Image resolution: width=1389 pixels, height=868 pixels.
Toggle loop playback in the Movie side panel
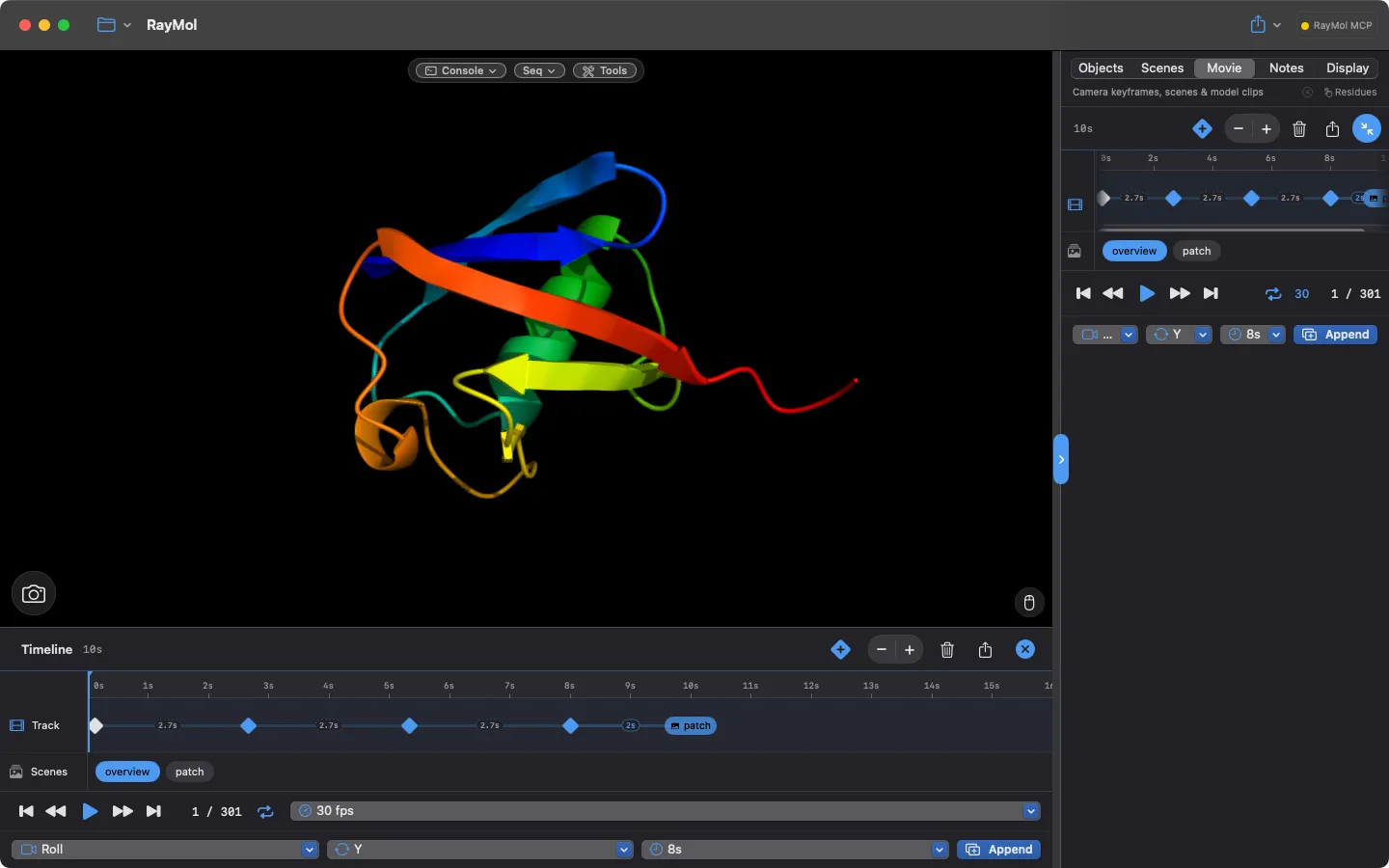1273,294
